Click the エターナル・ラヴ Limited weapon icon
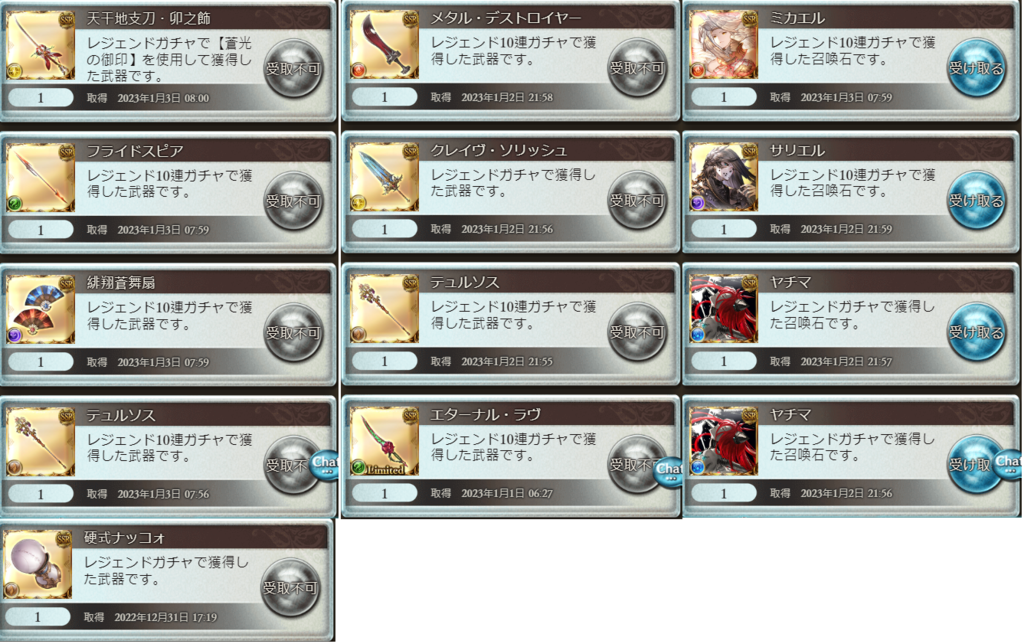 [383, 441]
